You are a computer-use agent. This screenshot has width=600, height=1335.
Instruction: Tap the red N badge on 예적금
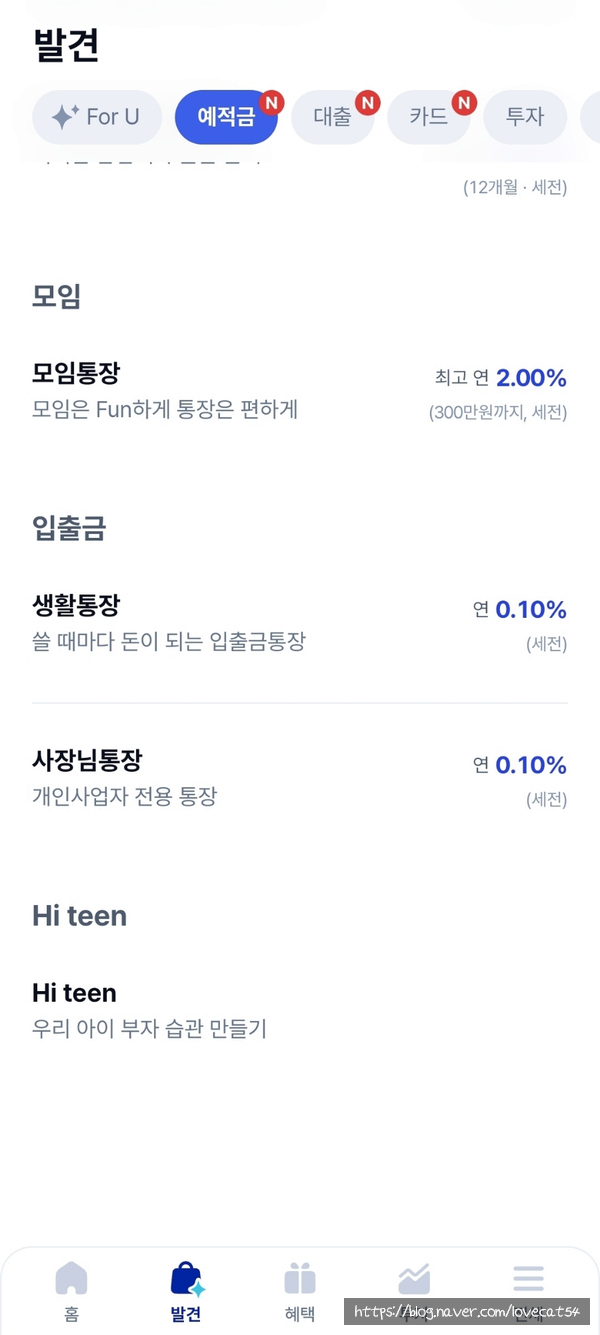click(272, 102)
